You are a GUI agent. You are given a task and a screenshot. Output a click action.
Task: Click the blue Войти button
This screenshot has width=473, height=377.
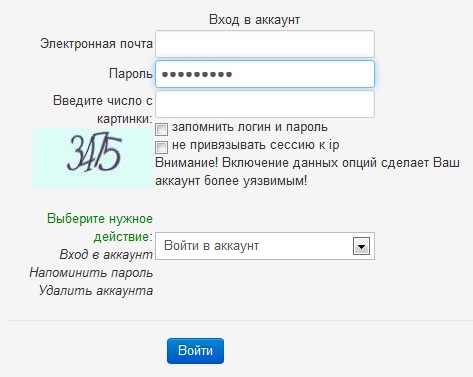point(195,351)
